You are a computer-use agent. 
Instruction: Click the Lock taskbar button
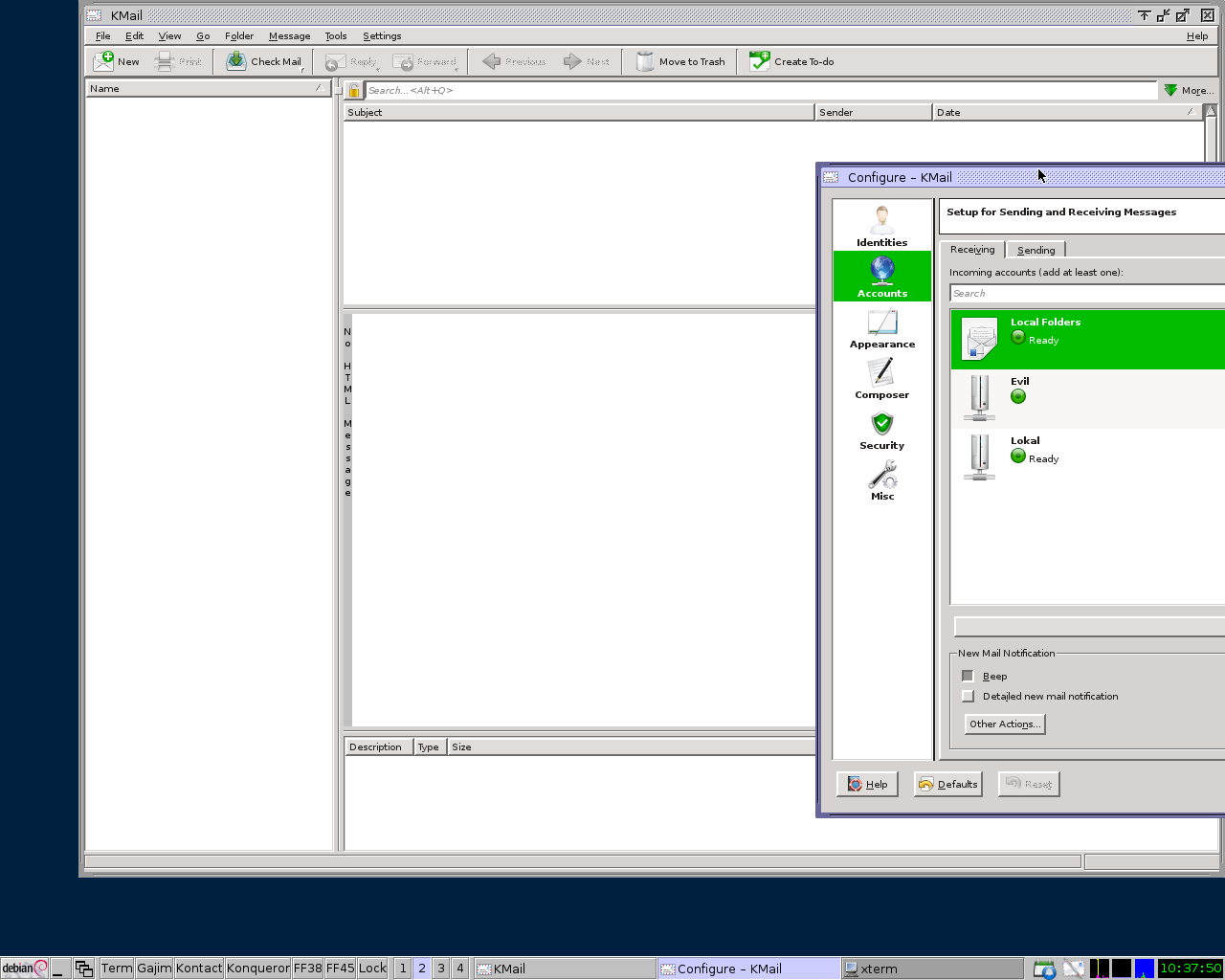point(372,969)
